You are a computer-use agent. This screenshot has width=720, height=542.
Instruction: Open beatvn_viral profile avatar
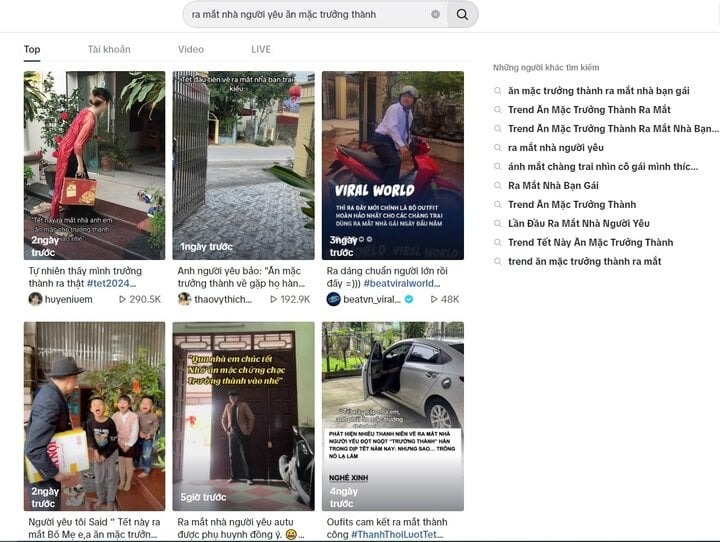coord(333,299)
